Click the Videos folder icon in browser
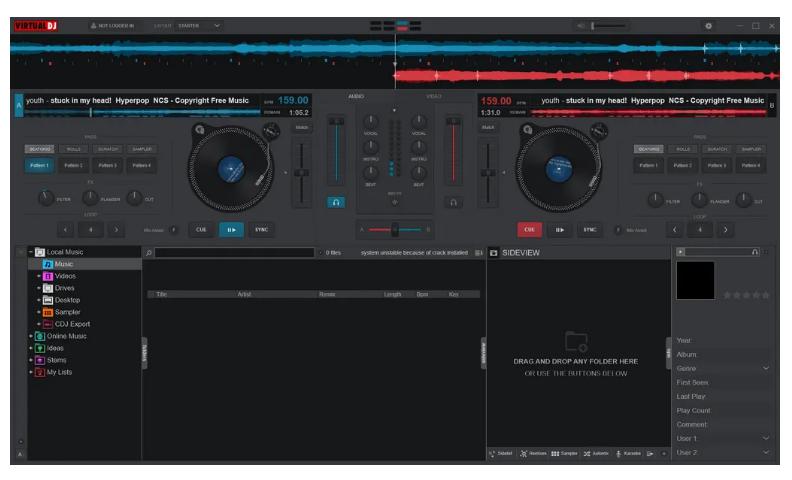The height and width of the screenshot is (480, 792). pos(47,276)
